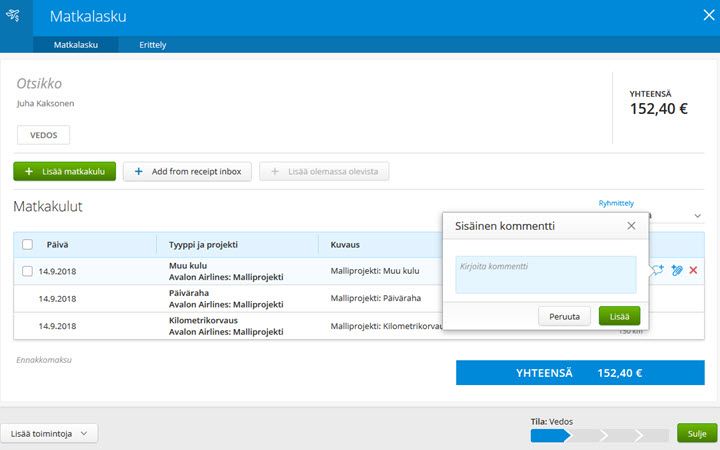
Task: Close the Matkalasku window with the X
Action: (x=709, y=15)
